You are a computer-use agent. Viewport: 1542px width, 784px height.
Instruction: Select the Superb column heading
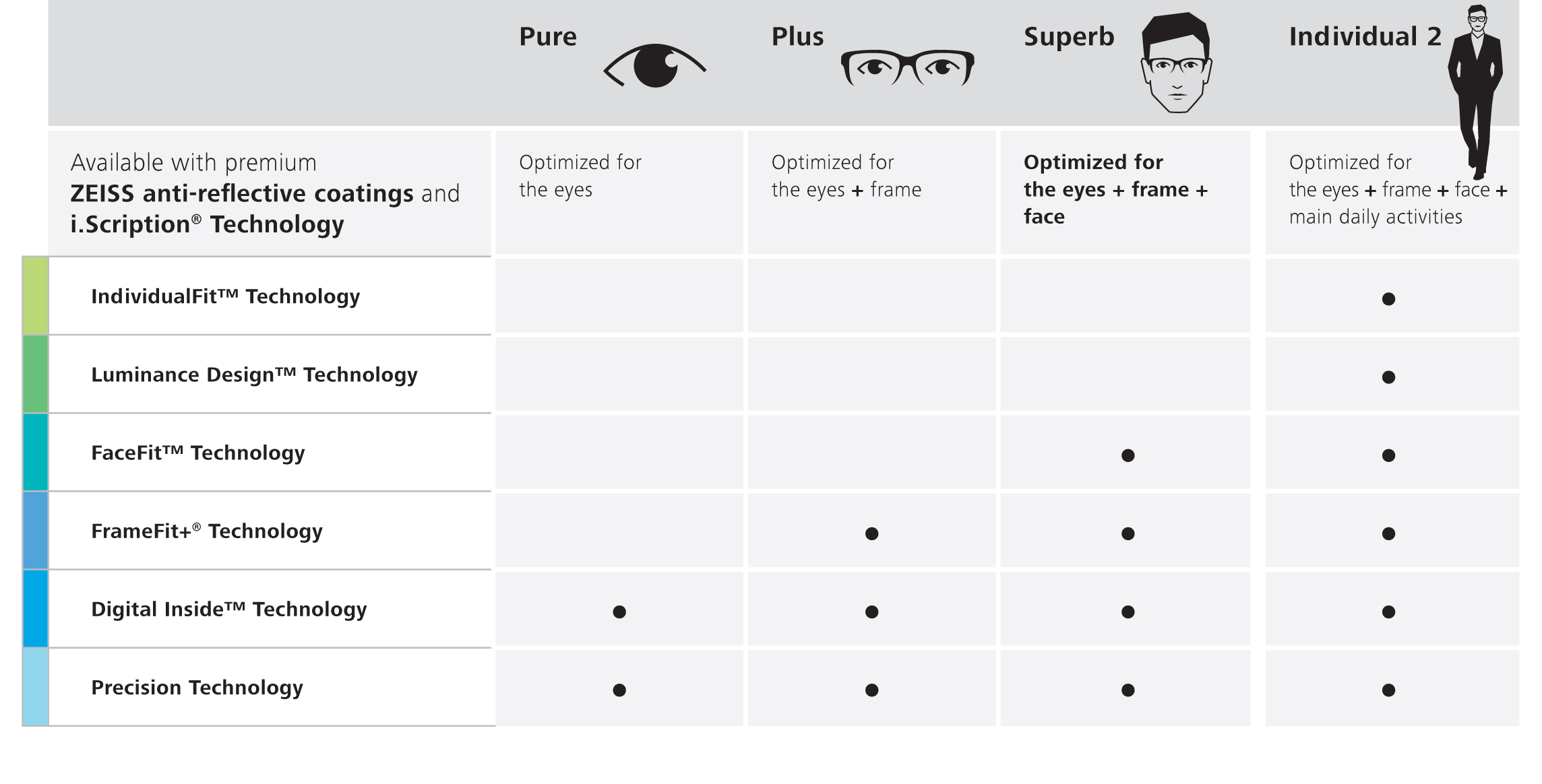click(1069, 37)
